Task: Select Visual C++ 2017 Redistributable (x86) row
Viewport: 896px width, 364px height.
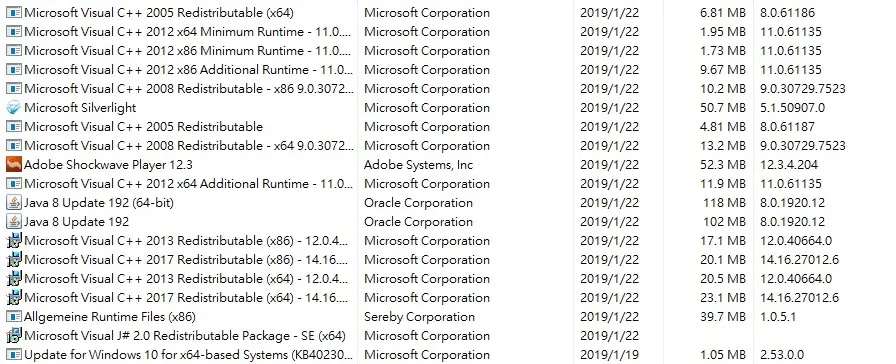Action: point(448,259)
